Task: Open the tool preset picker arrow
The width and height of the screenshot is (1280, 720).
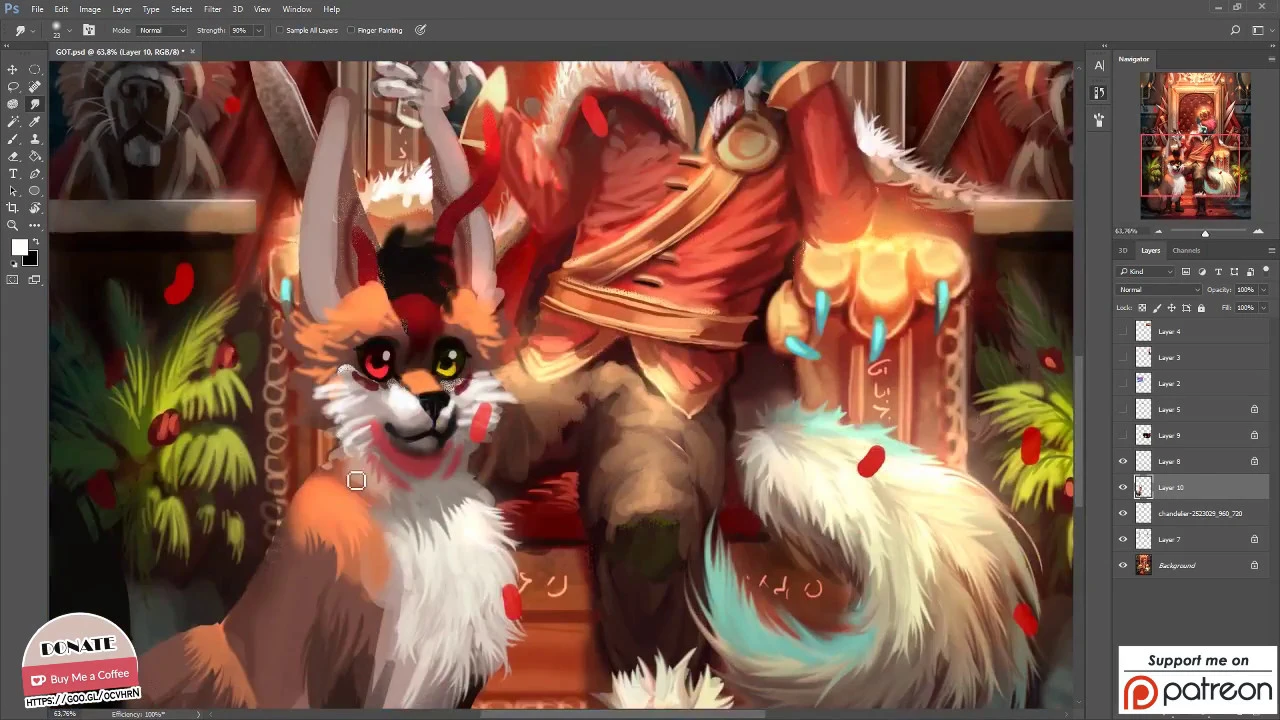Action: (34, 30)
